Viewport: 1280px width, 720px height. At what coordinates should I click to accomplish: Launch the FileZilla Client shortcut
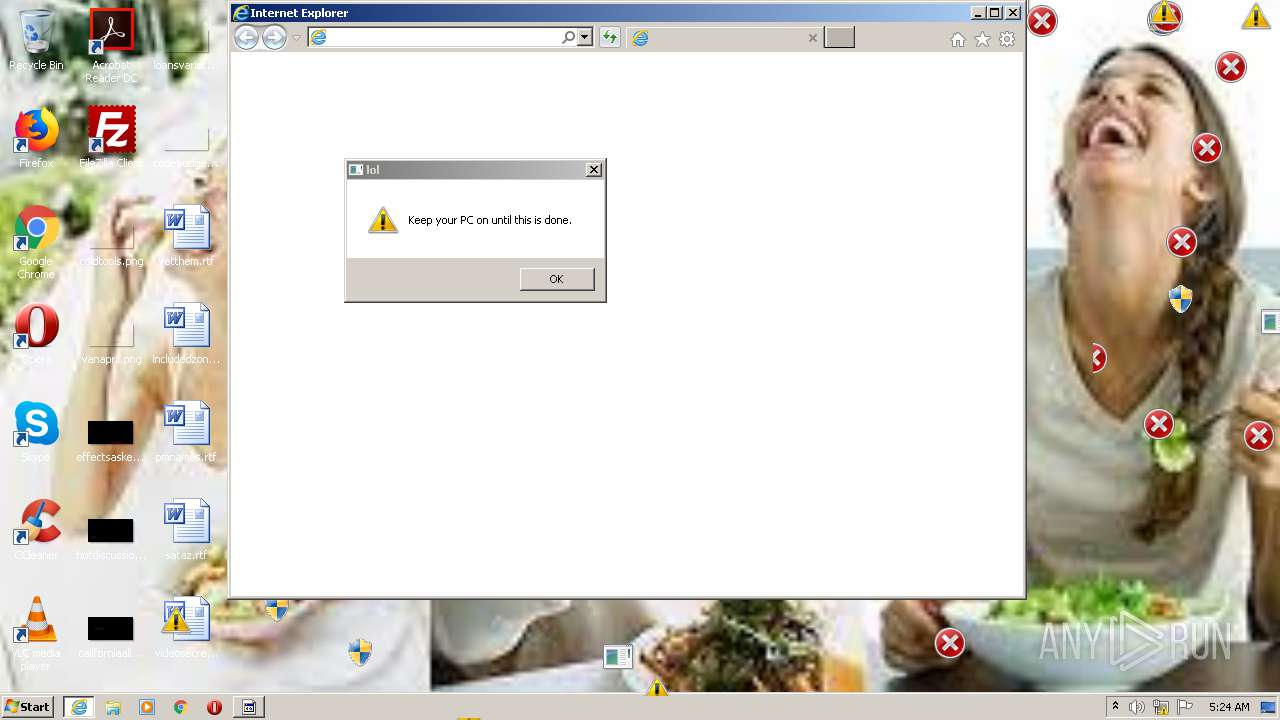111,137
